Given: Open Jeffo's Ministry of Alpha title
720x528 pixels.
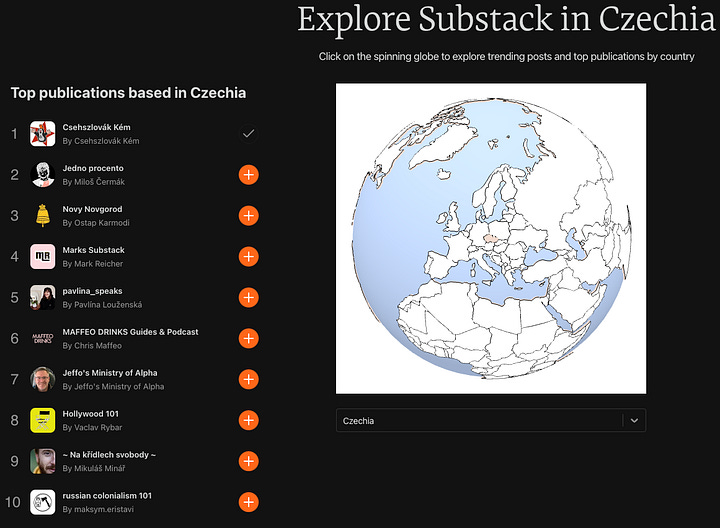Looking at the screenshot, I should pos(110,372).
